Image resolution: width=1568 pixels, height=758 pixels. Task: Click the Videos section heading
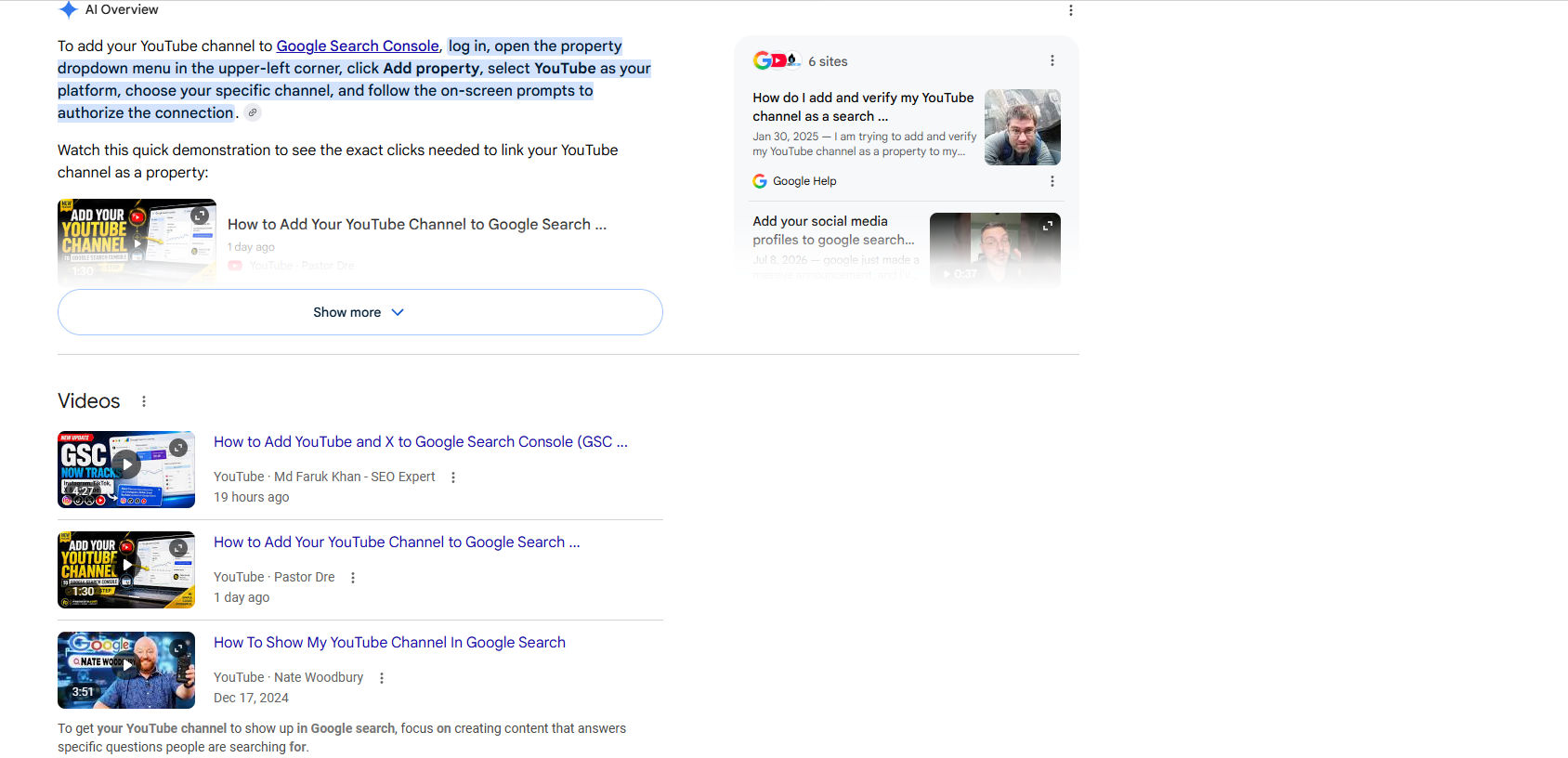tap(89, 401)
